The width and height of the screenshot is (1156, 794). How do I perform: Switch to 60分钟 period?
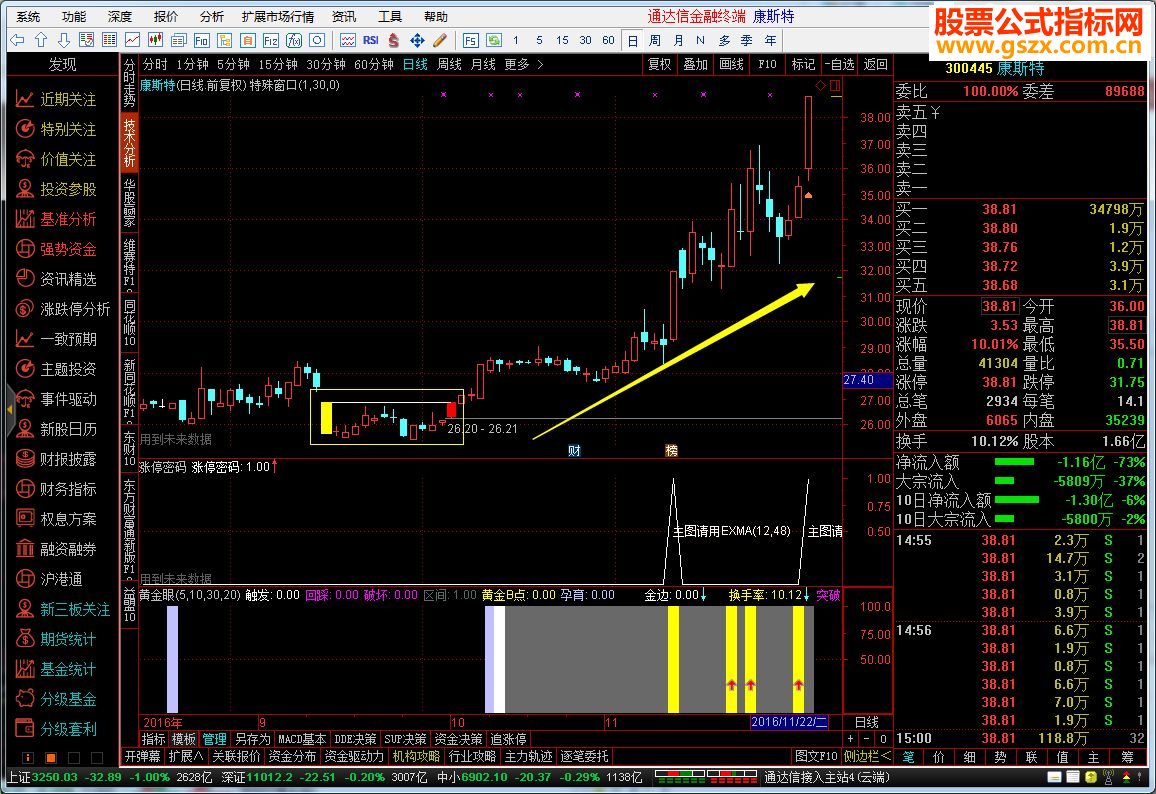374,64
